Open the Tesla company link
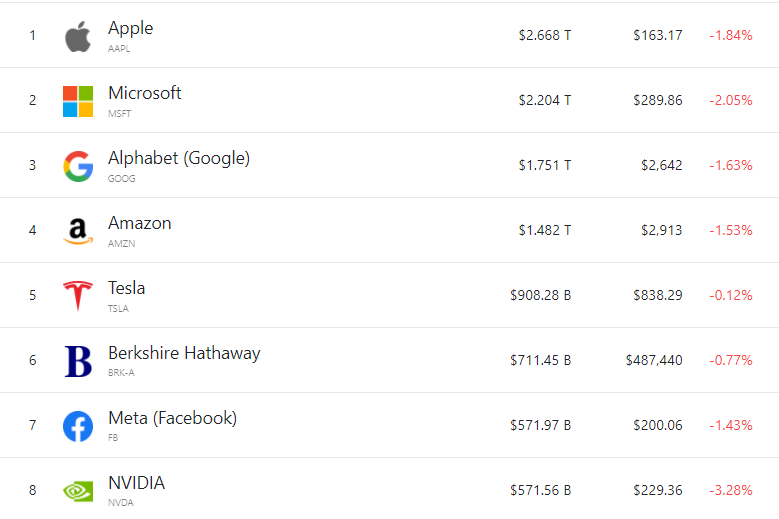 tap(127, 288)
